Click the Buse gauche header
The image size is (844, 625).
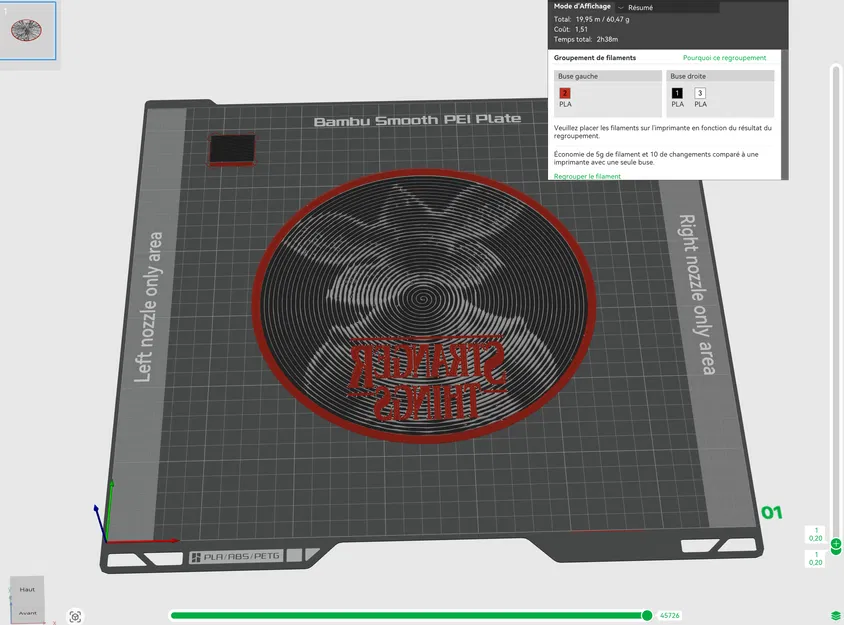(x=608, y=76)
